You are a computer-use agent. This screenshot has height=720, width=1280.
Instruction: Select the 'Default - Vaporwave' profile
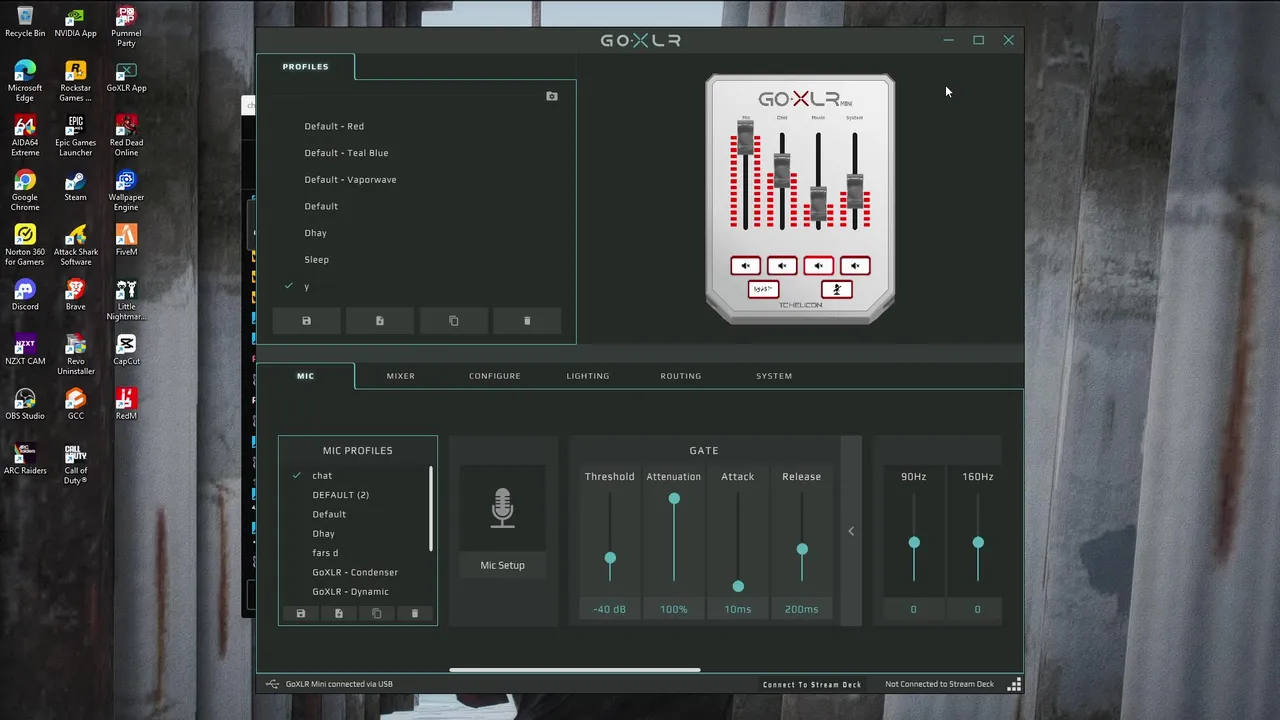350,180
